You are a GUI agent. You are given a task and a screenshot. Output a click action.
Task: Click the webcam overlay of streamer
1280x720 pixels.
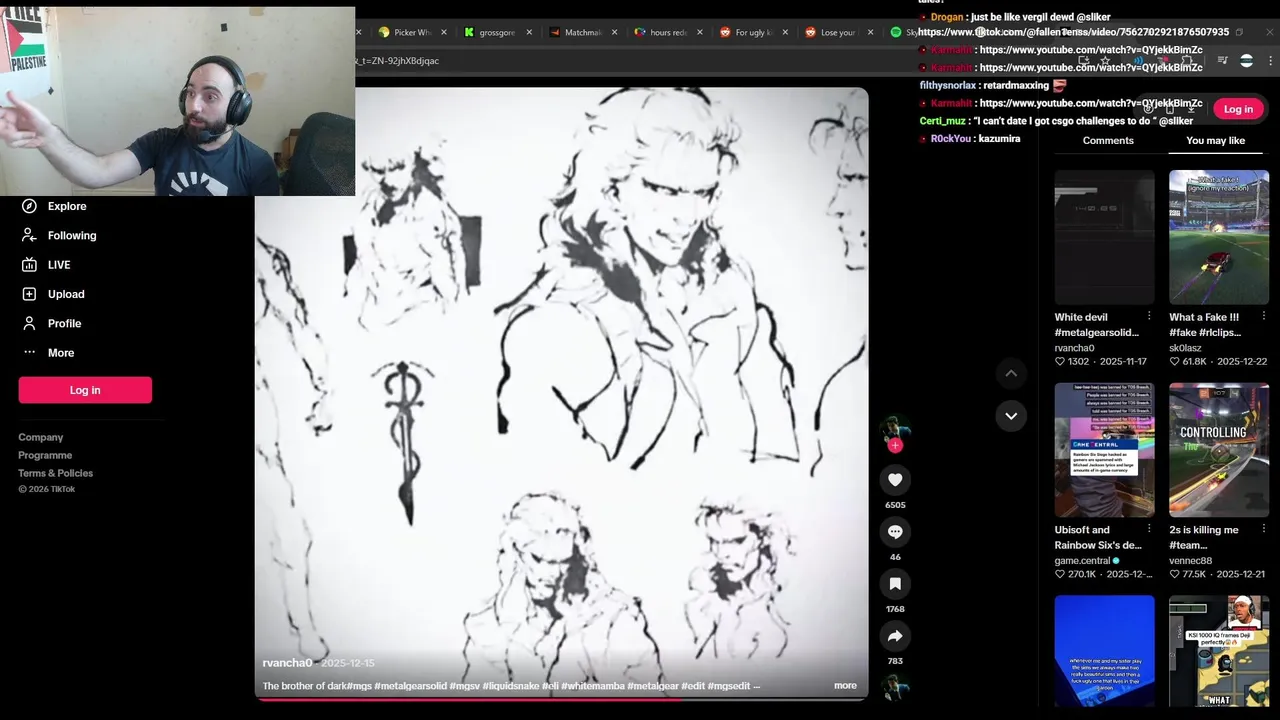pos(177,101)
